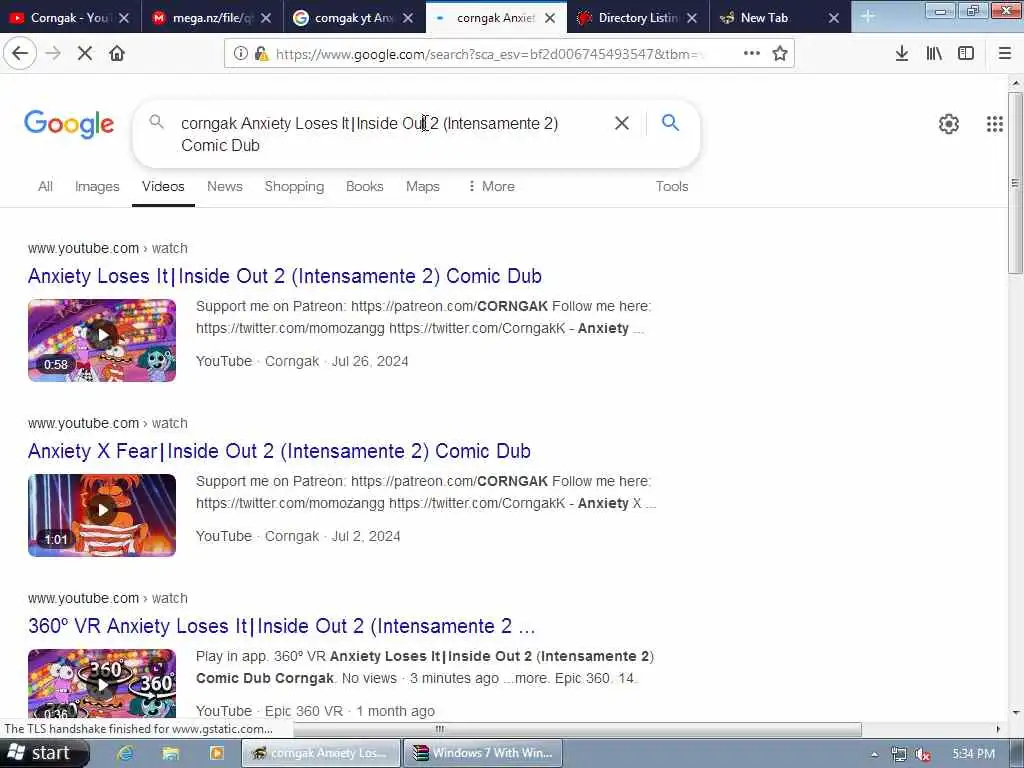Open the Firefox hamburger menu
Viewport: 1024px width, 768px height.
click(x=1005, y=54)
